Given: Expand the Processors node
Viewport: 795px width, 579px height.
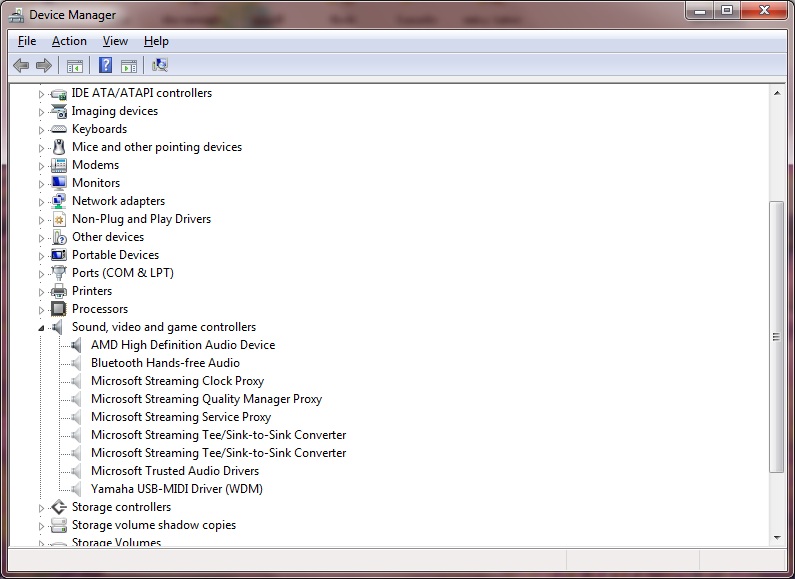Looking at the screenshot, I should coord(42,310).
